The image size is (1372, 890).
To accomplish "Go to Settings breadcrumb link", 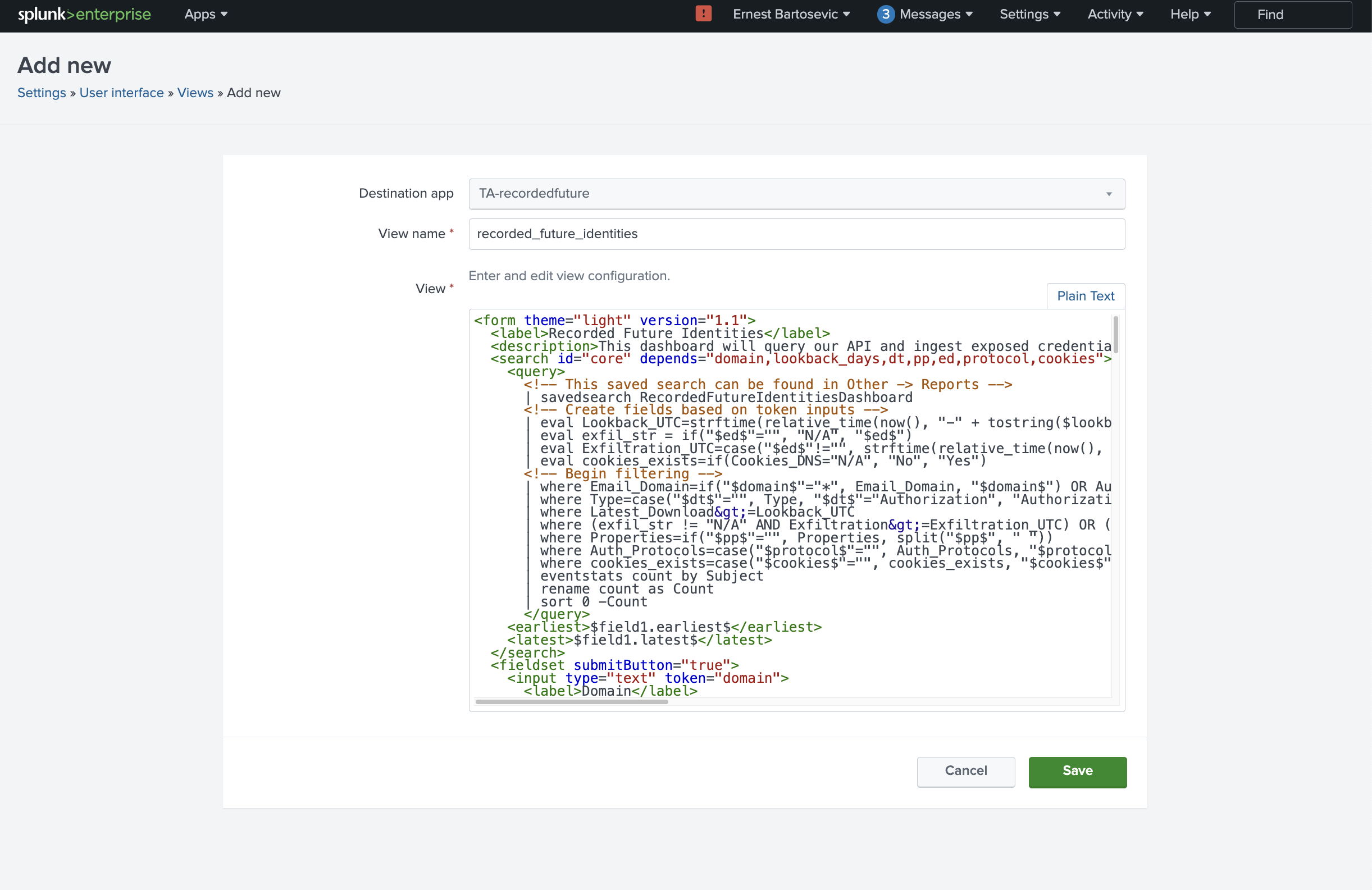I will click(x=42, y=93).
